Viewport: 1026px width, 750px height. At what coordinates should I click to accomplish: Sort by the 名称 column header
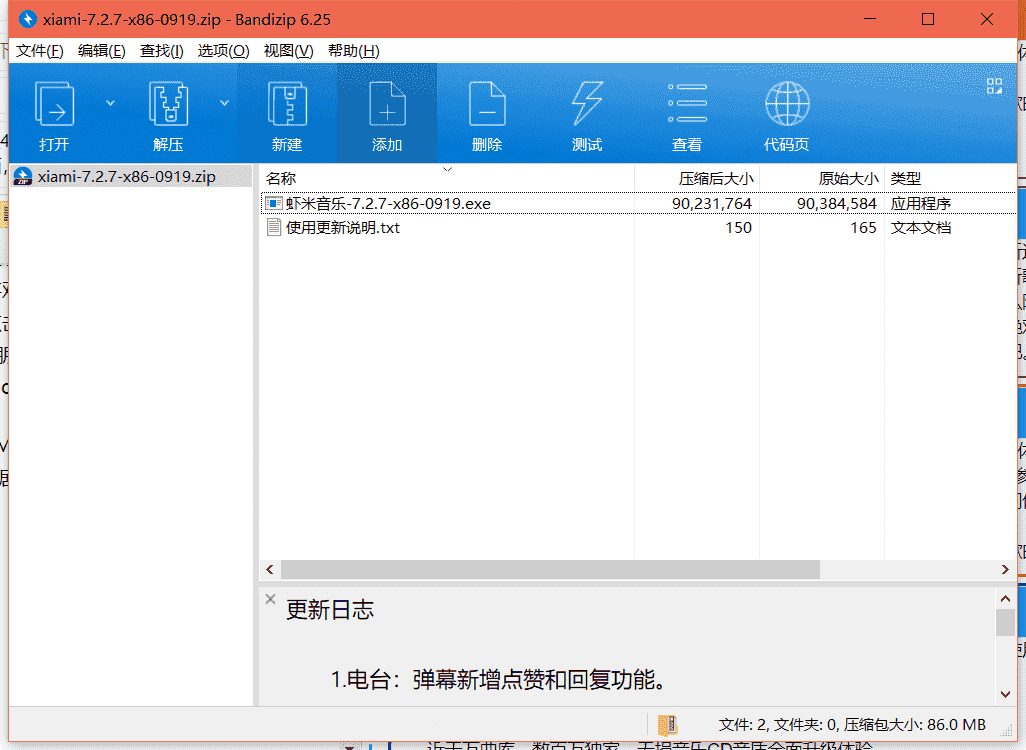(448, 179)
